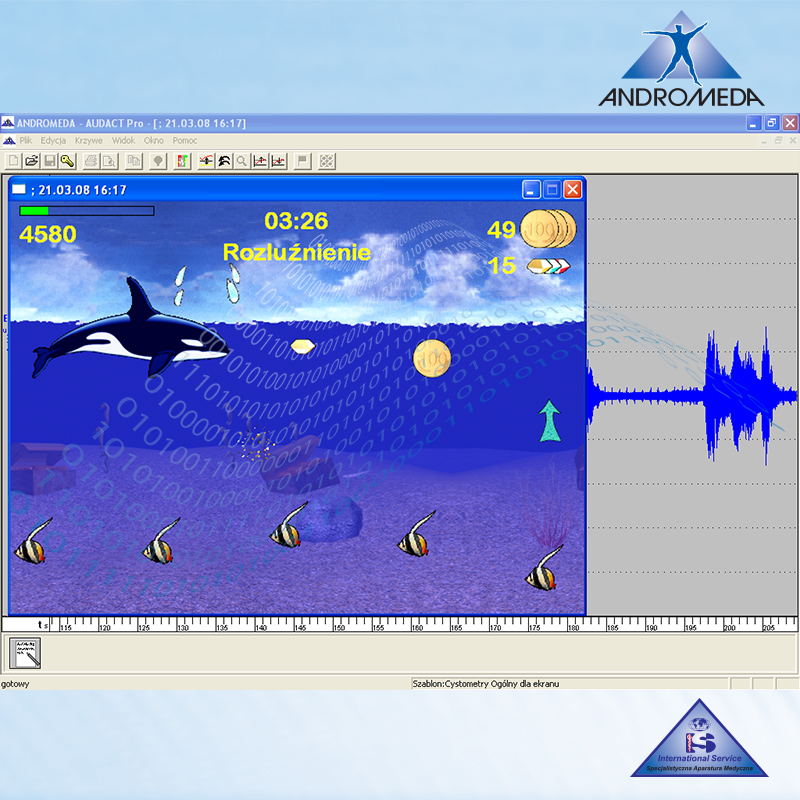Screen dimensions: 800x800
Task: Click the flag toolbar icon
Action: coord(302,160)
